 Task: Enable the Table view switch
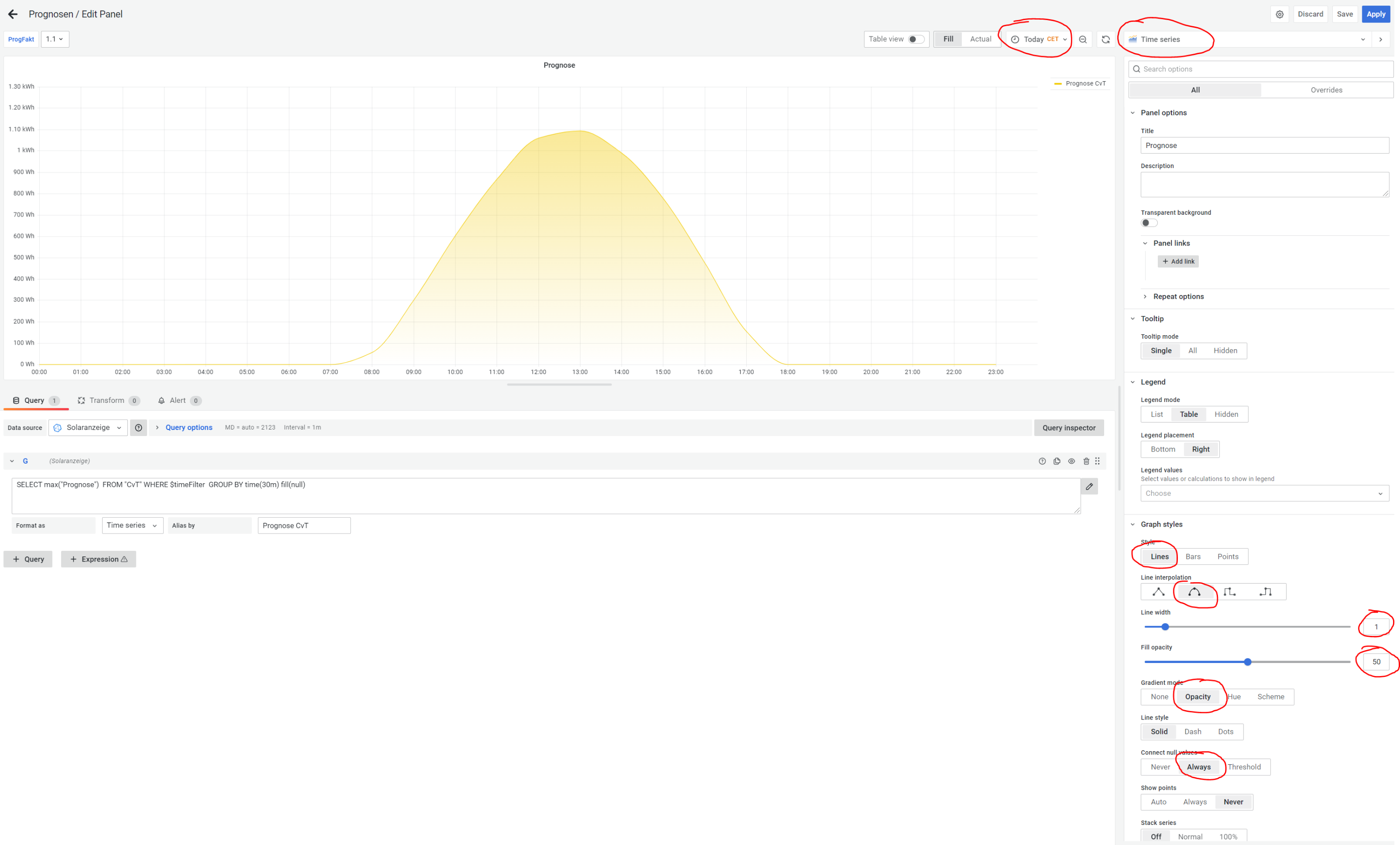pos(915,39)
